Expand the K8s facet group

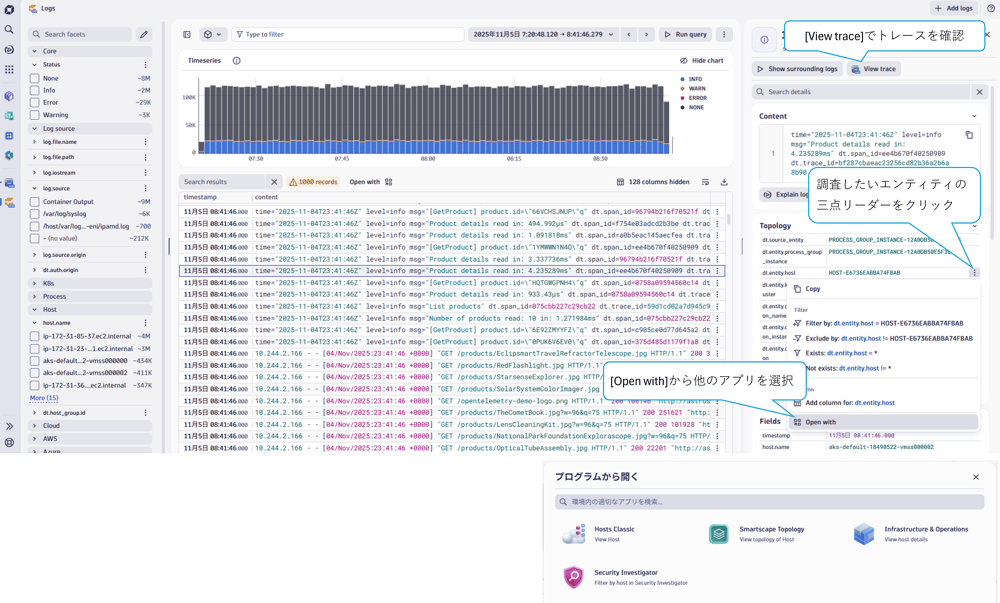[x=35, y=284]
